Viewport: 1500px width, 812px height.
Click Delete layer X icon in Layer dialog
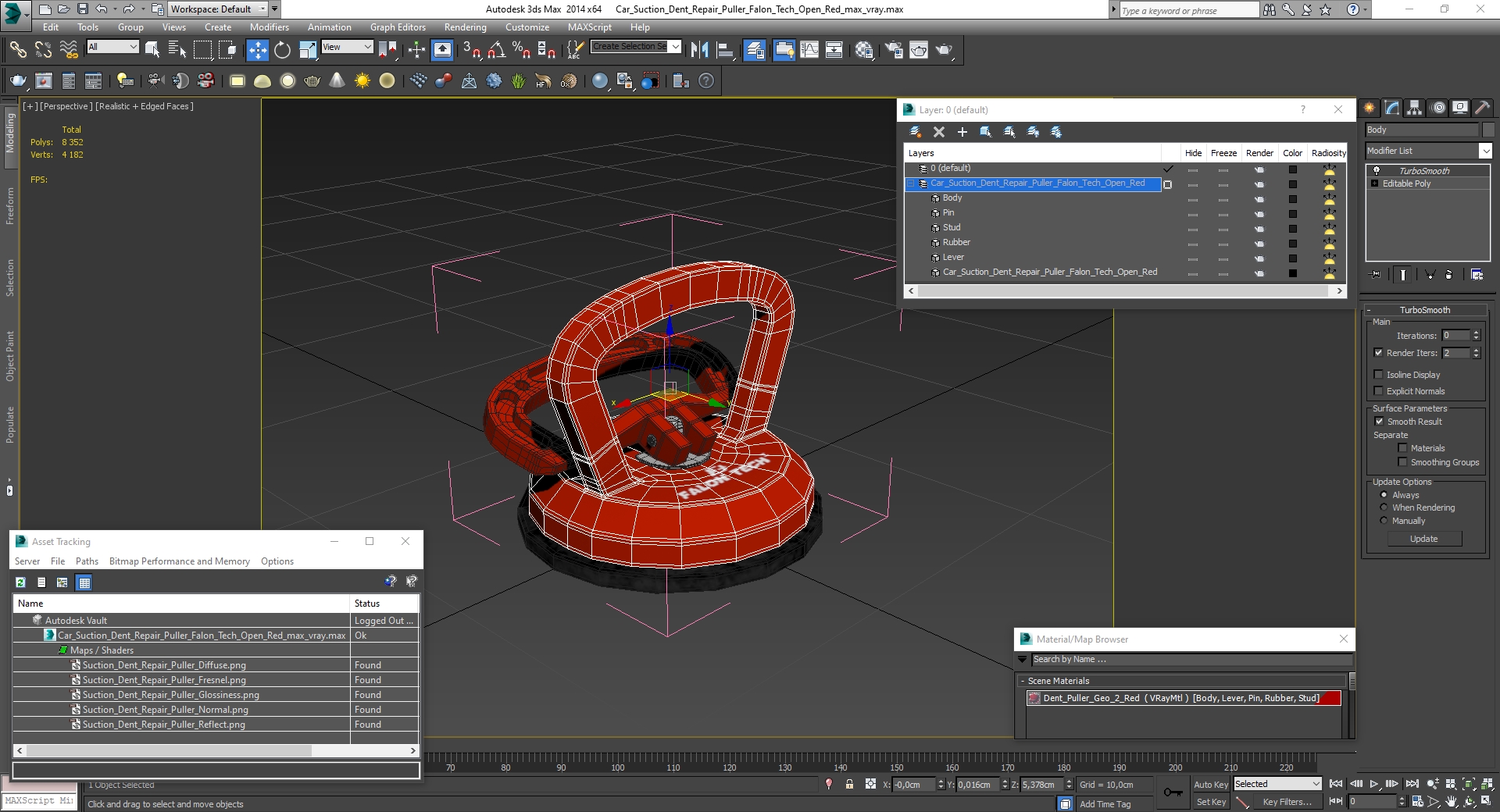pyautogui.click(x=939, y=132)
